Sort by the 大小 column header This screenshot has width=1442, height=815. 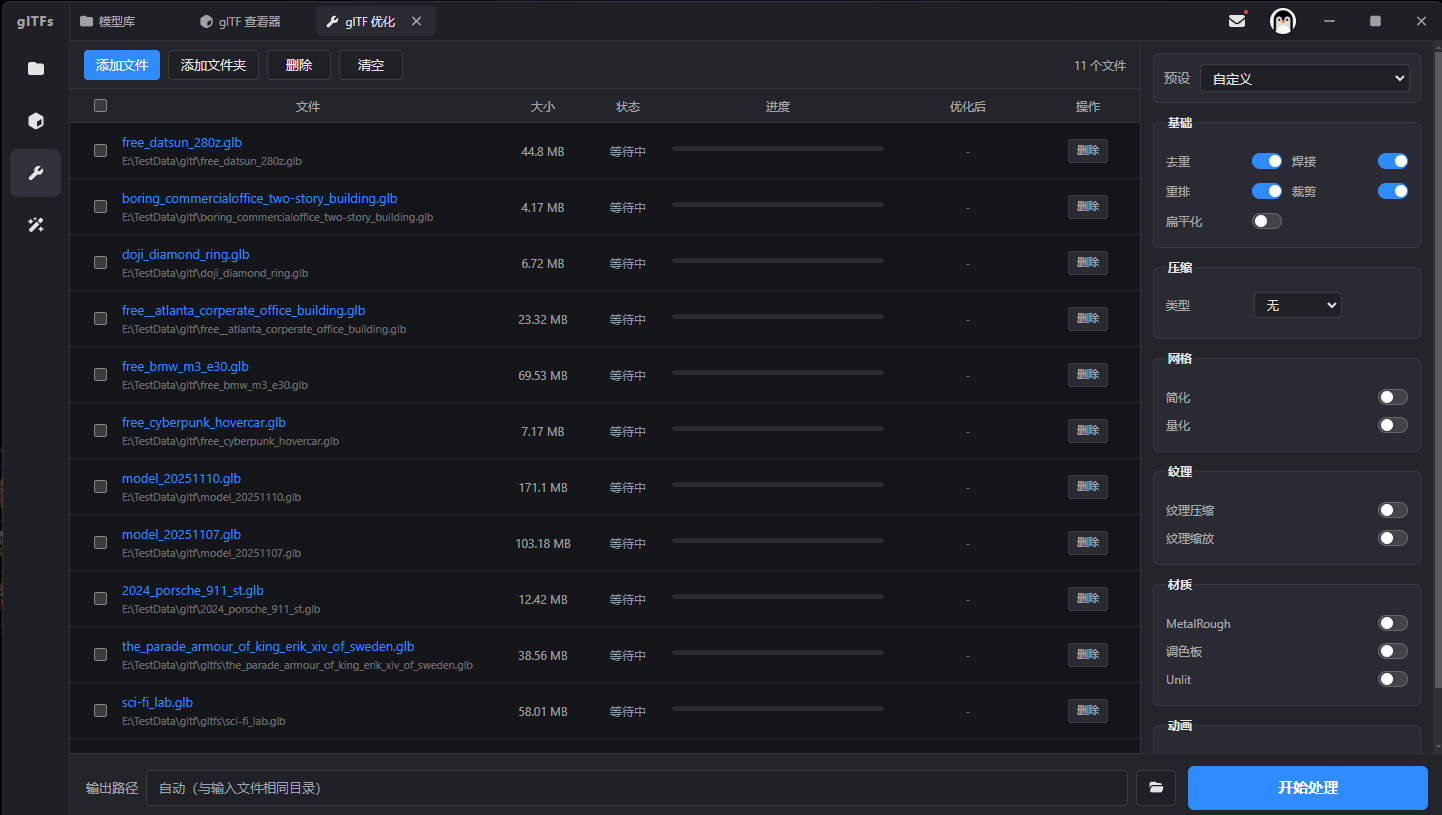[x=543, y=106]
